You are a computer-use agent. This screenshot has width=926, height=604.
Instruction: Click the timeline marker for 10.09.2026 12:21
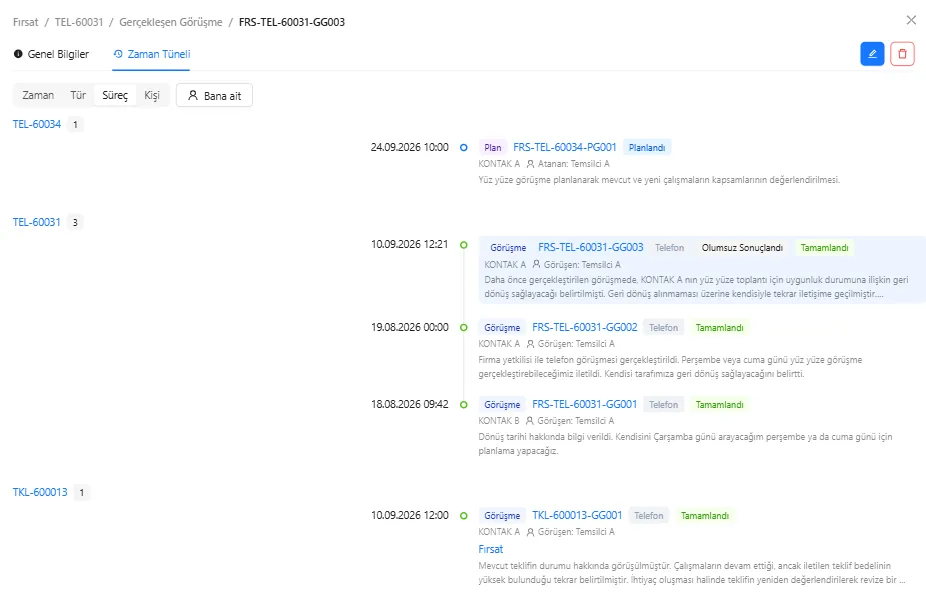464,244
